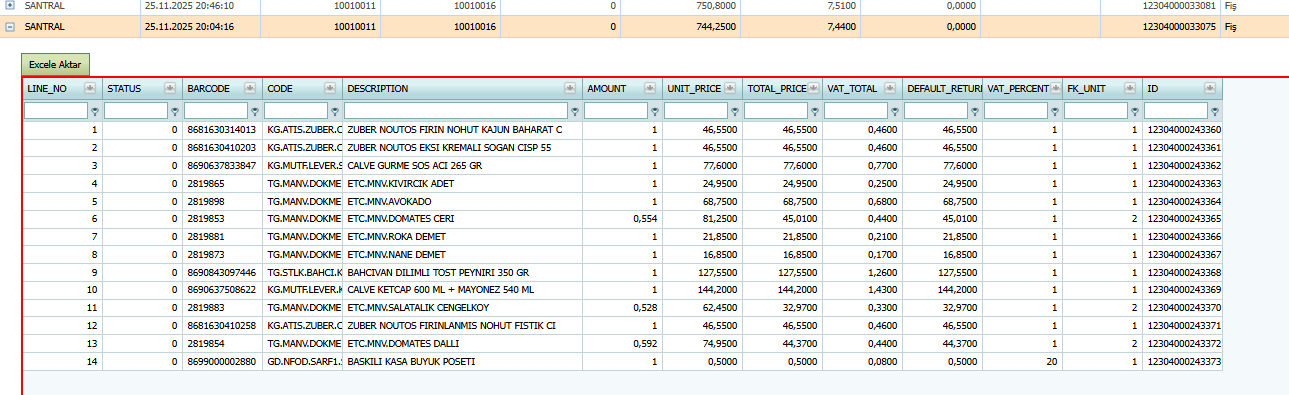The height and width of the screenshot is (395, 1289).
Task: Select cell ETC.MNV.ROKA DEMET
Action: click(462, 237)
